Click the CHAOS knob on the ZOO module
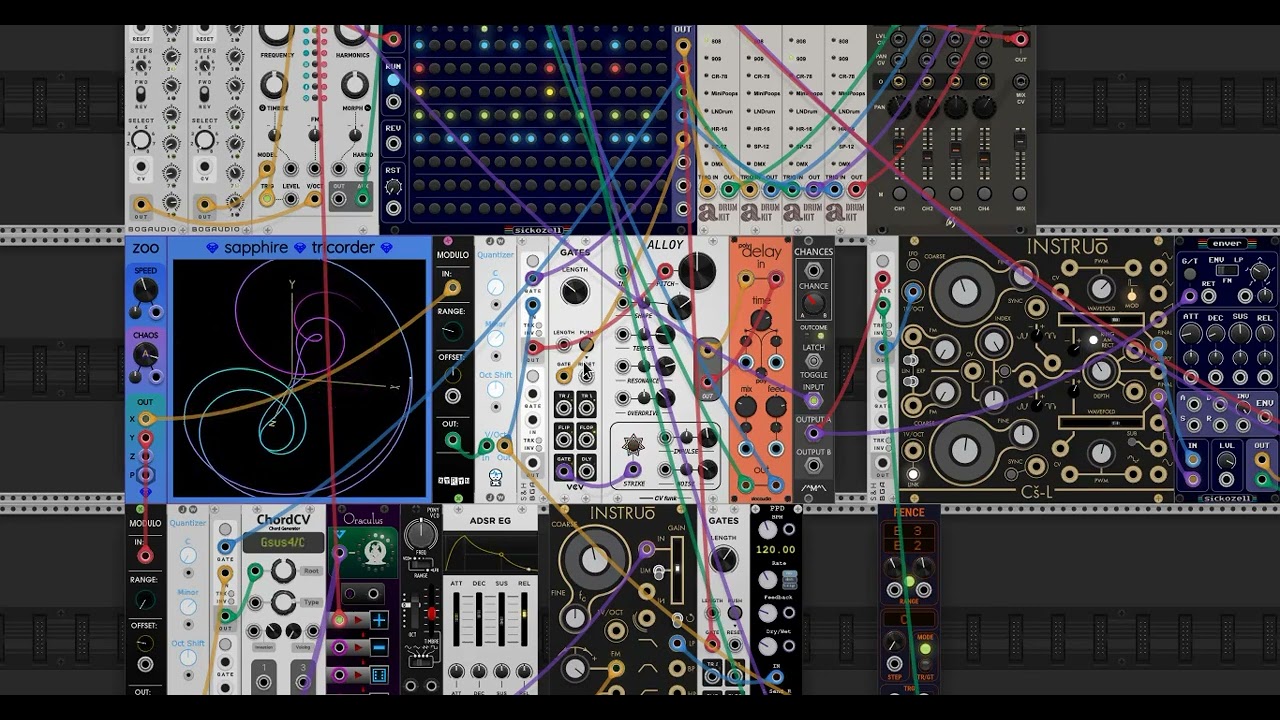The height and width of the screenshot is (720, 1280). point(146,354)
